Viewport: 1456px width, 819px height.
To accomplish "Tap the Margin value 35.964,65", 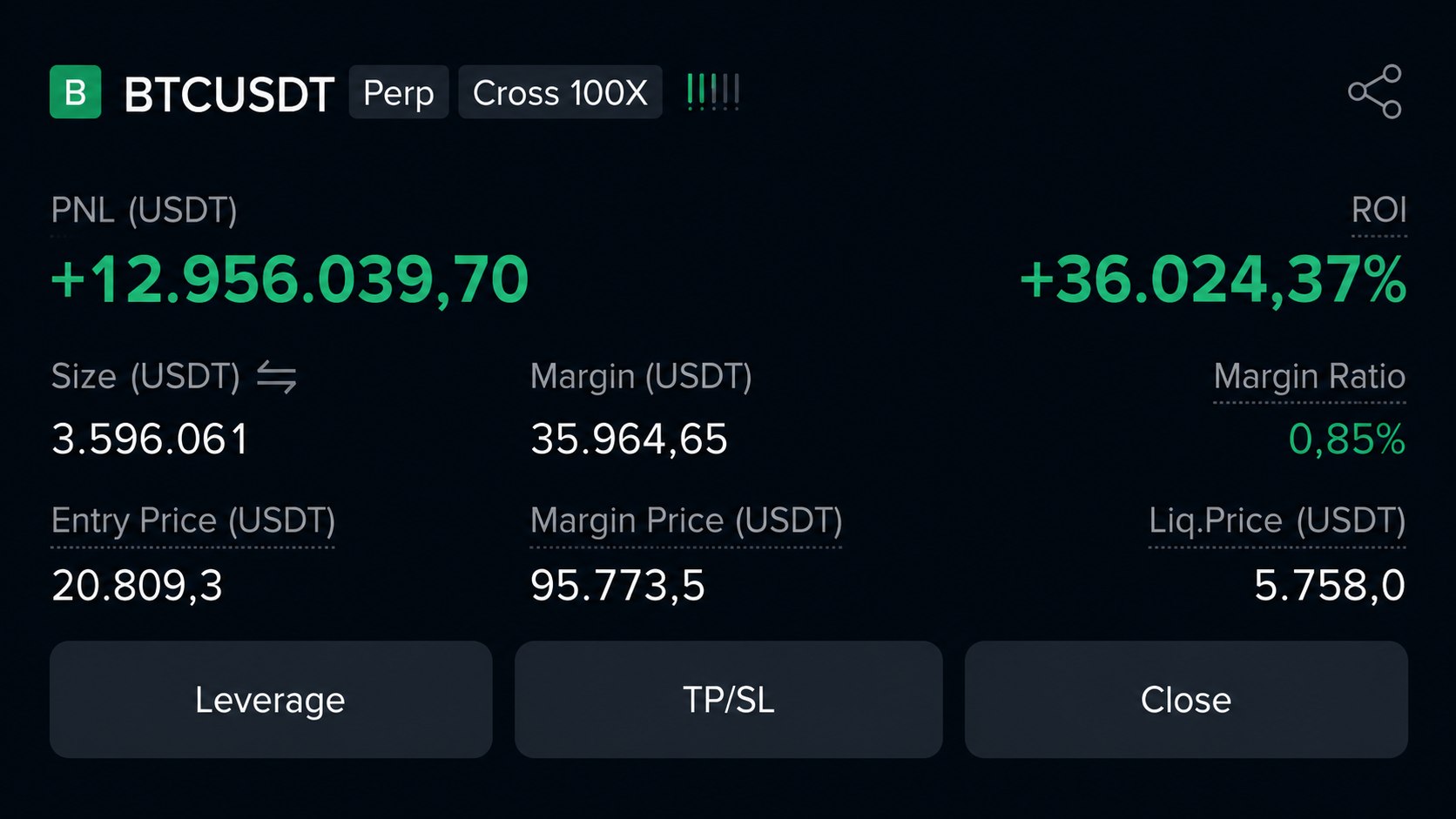I will [x=629, y=440].
